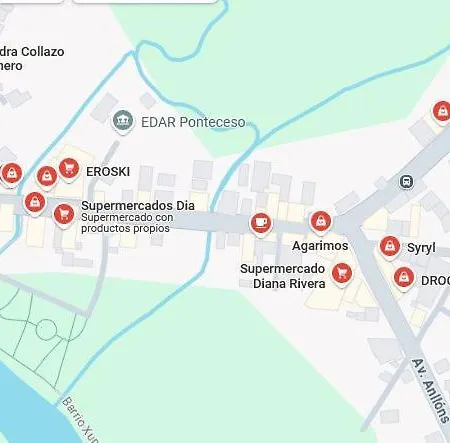The width and height of the screenshot is (450, 443).
Task: Click the leftmost shopping bag pin
Action: coord(12,174)
